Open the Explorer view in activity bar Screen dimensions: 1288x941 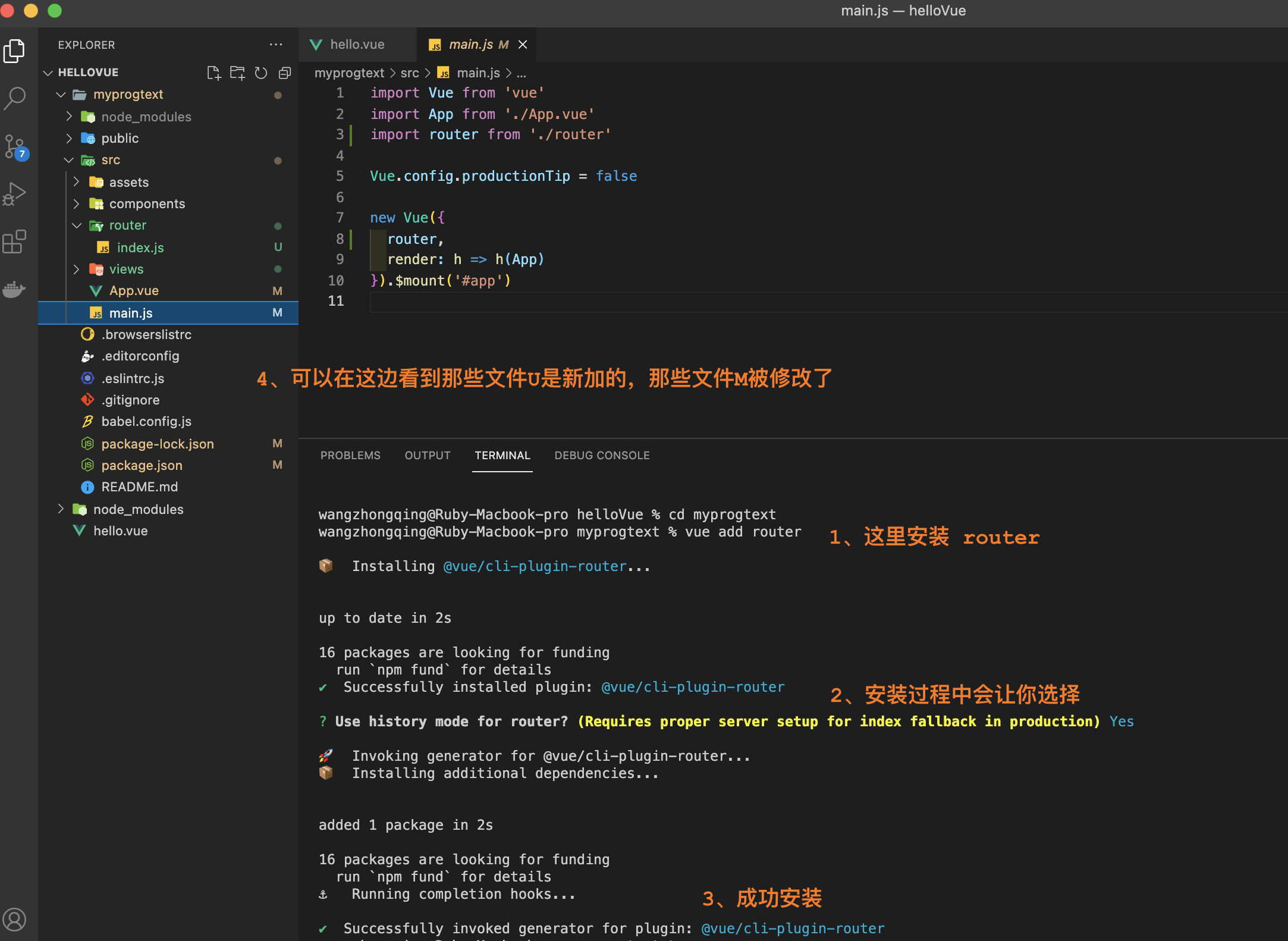point(15,52)
